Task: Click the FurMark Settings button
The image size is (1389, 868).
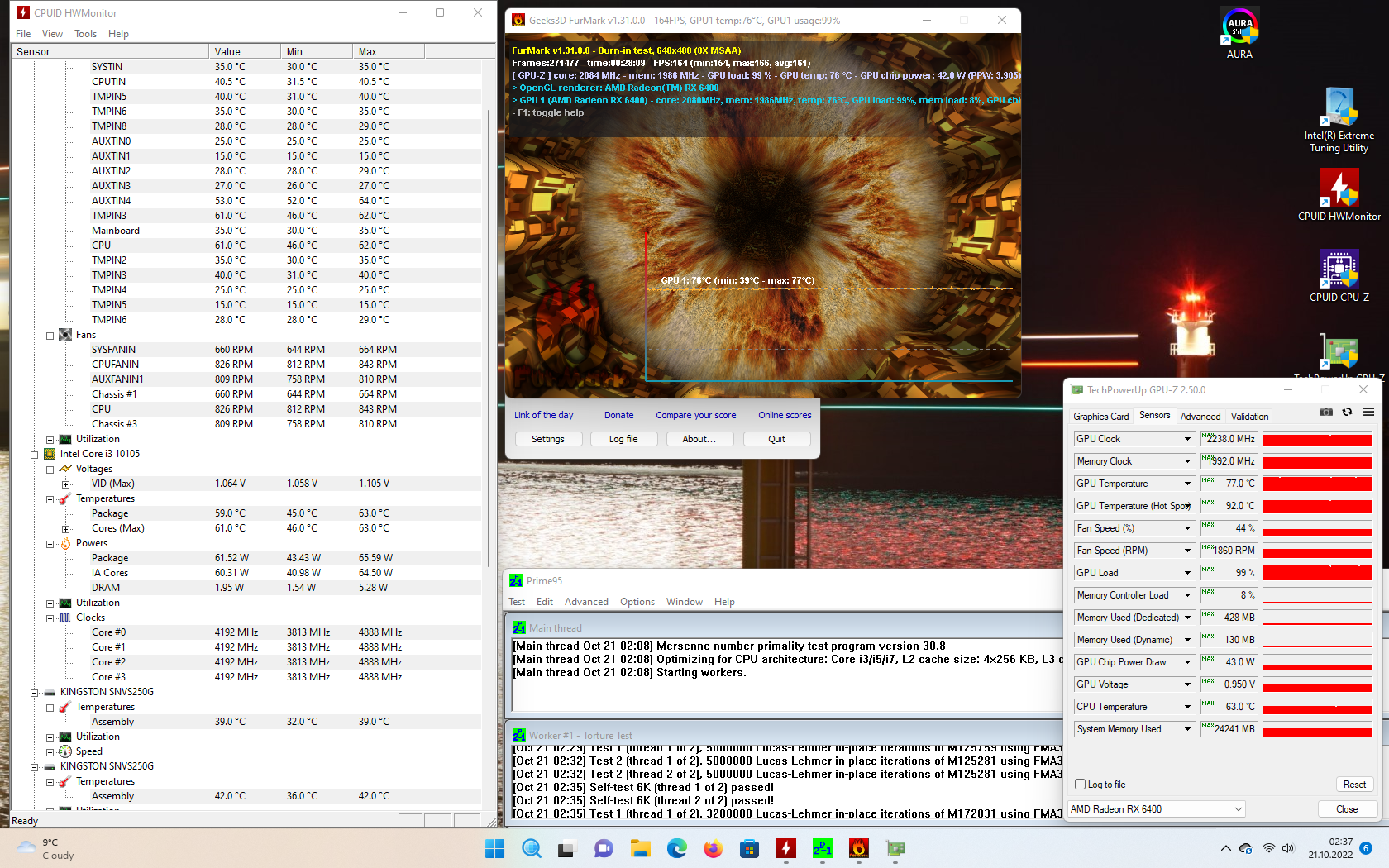Action: [x=548, y=439]
